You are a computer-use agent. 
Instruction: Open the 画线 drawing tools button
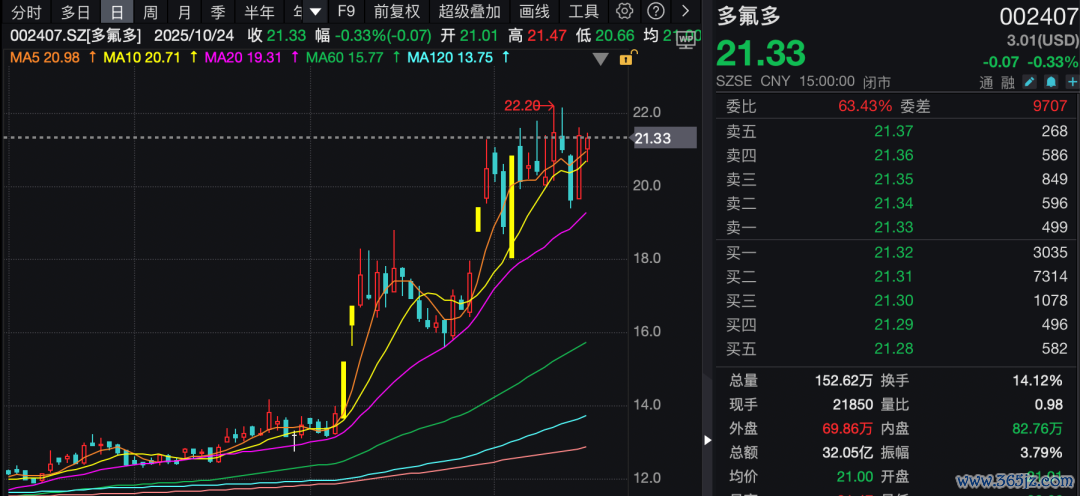535,12
